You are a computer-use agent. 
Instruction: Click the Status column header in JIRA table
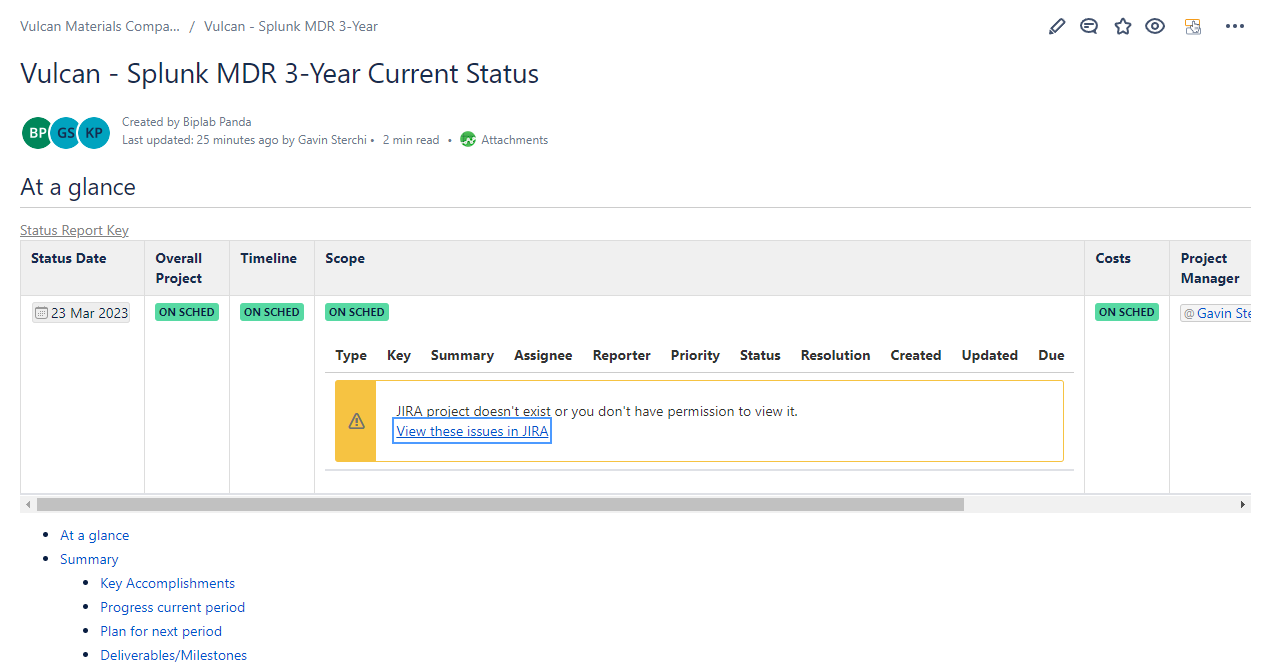760,355
